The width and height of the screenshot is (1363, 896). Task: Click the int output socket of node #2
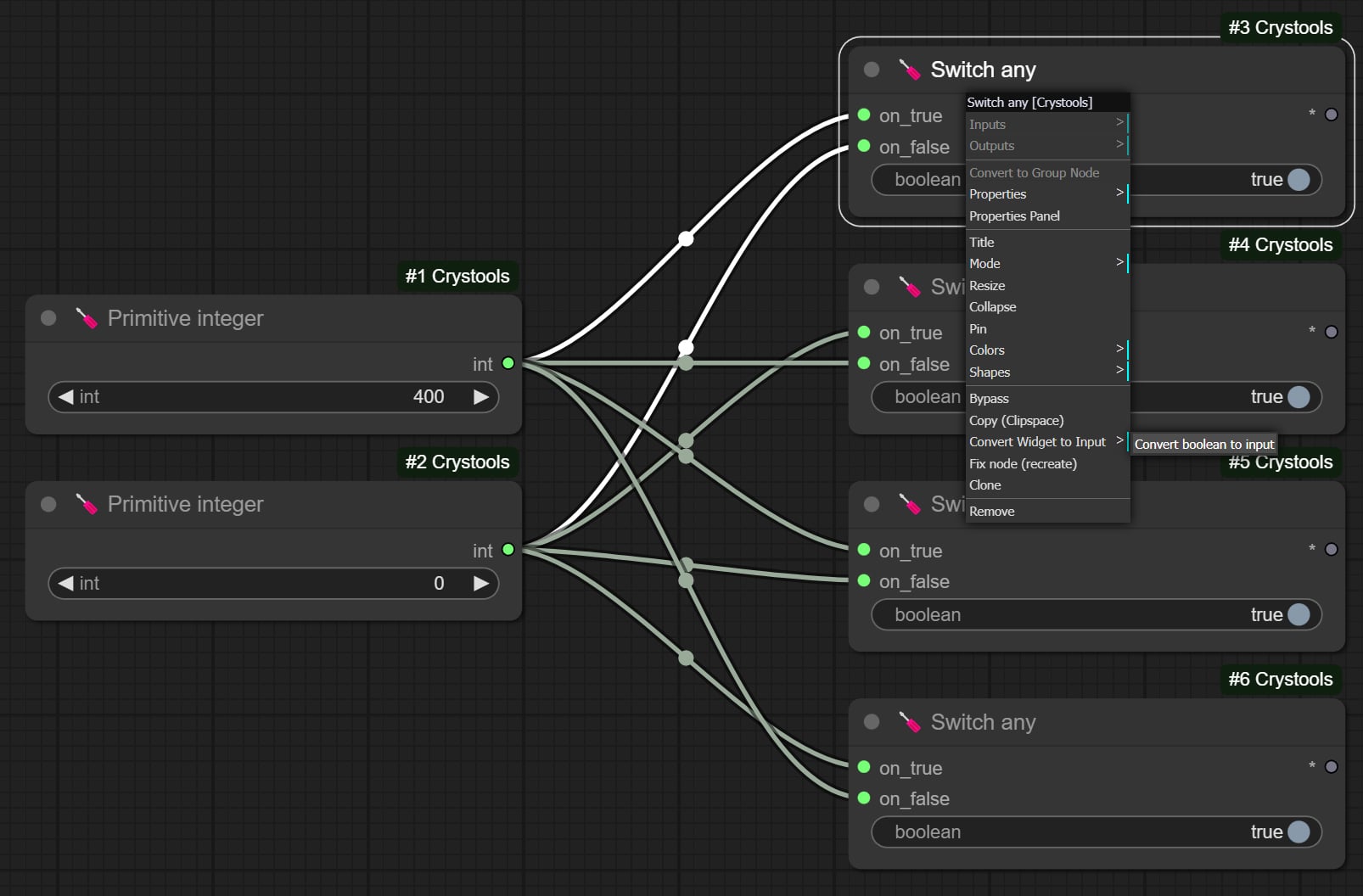(508, 550)
